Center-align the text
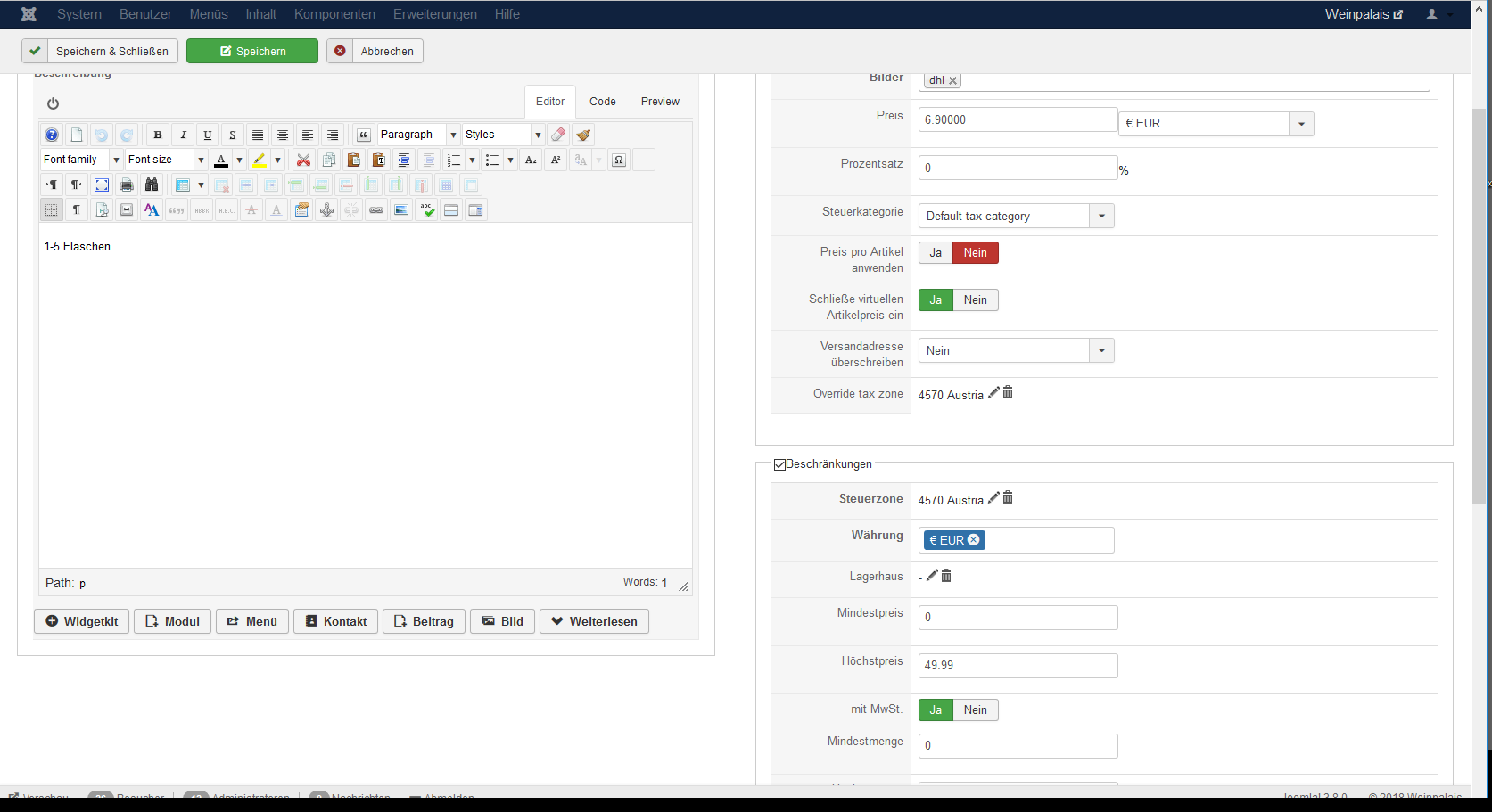Screen dimensions: 1492x812 [283, 135]
